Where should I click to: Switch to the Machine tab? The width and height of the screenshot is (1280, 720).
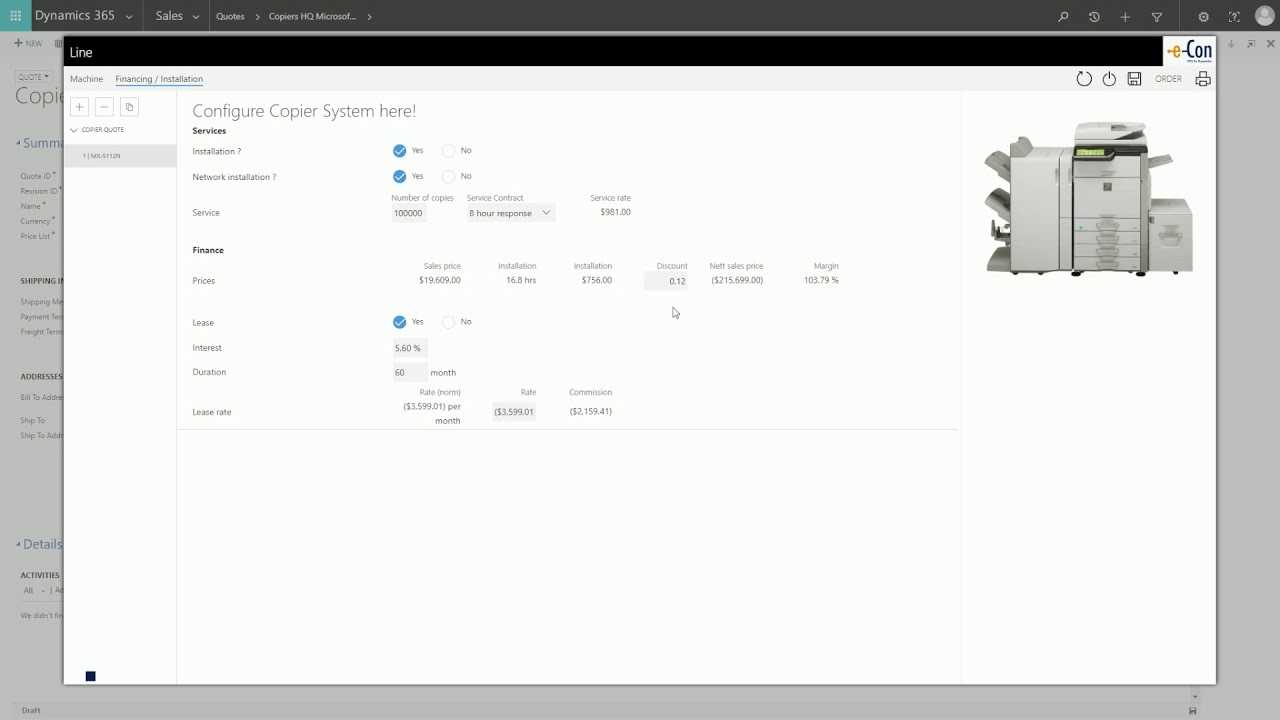(86, 79)
